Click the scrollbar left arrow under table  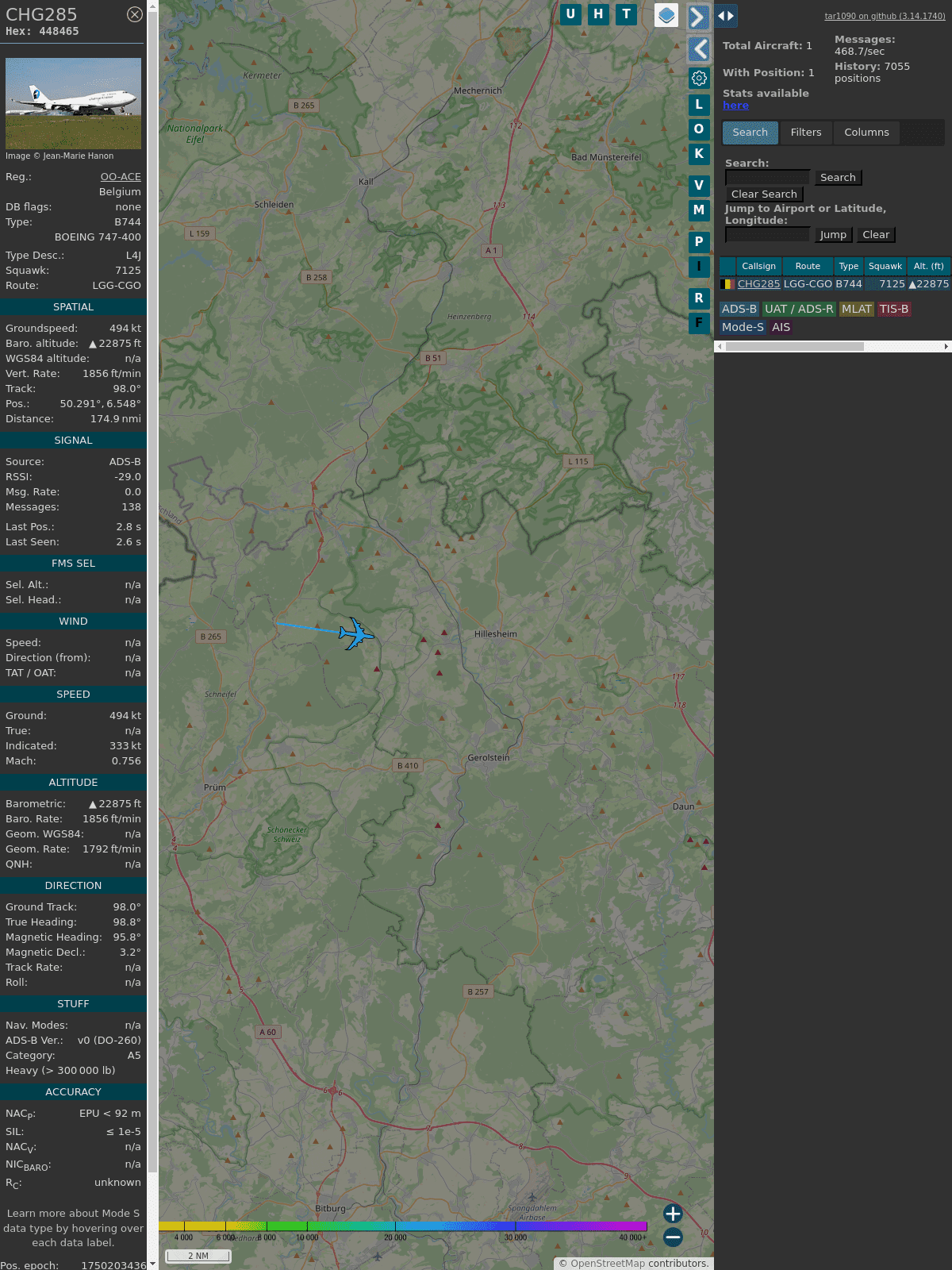tap(720, 347)
